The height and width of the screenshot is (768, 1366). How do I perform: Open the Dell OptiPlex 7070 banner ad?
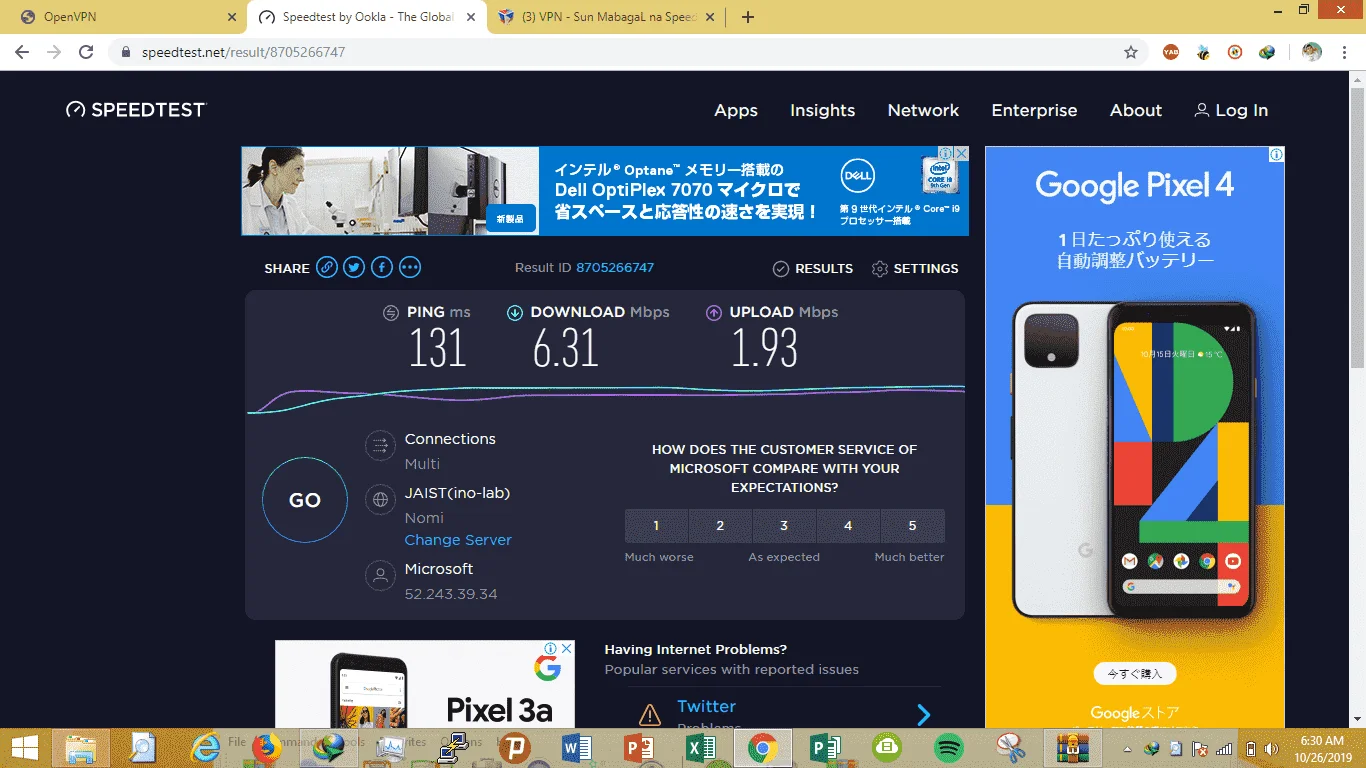pyautogui.click(x=604, y=191)
